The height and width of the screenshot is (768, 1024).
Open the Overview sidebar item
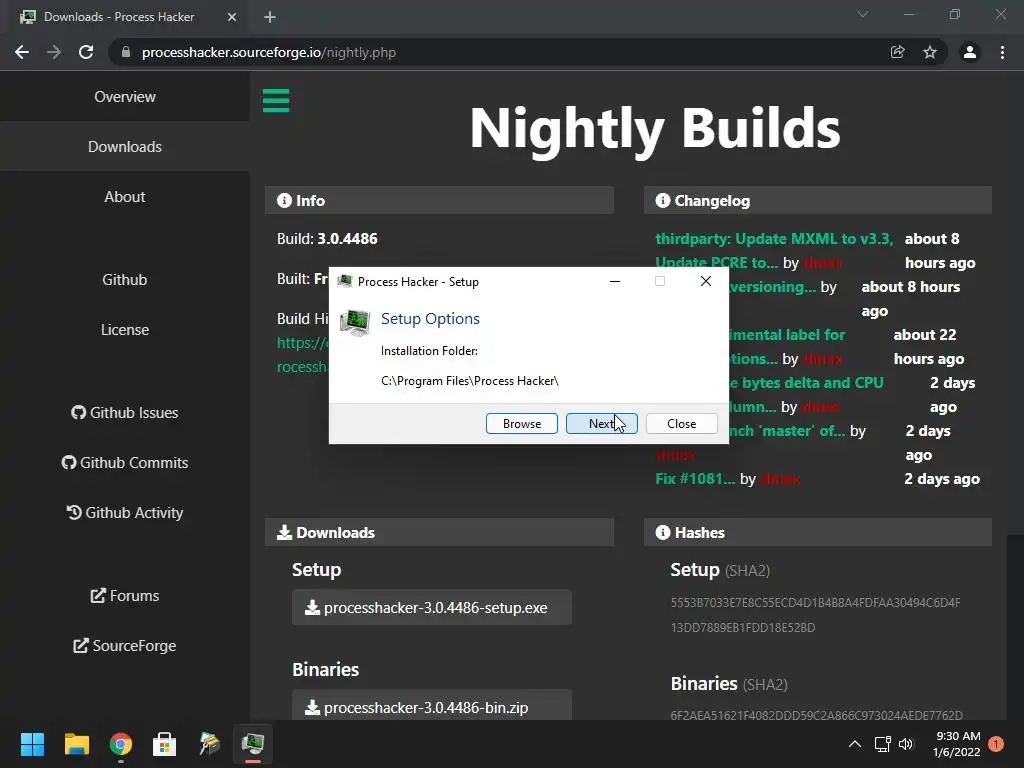125,97
